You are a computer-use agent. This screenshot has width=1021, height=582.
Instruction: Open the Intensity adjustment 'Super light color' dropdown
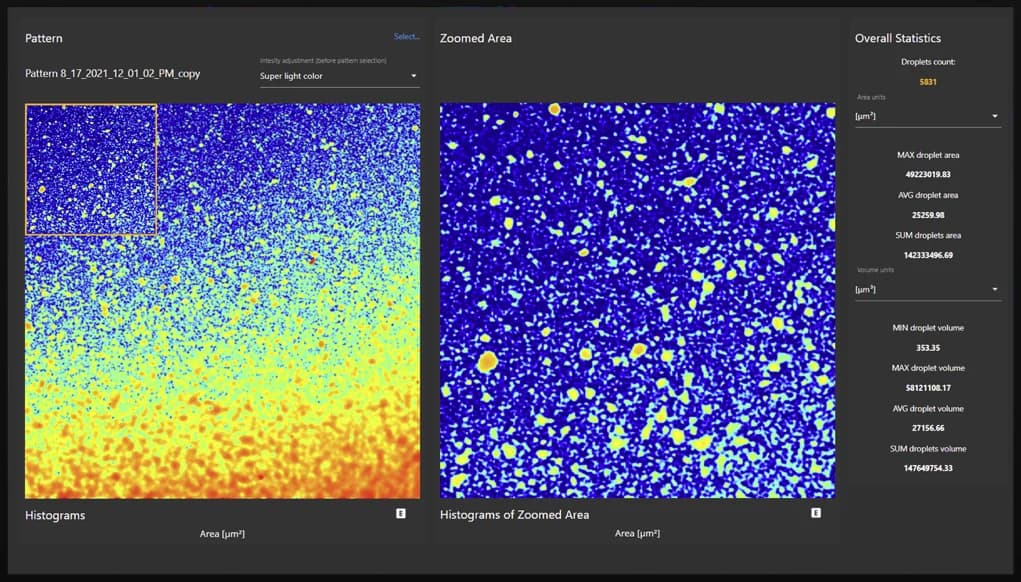tap(339, 76)
